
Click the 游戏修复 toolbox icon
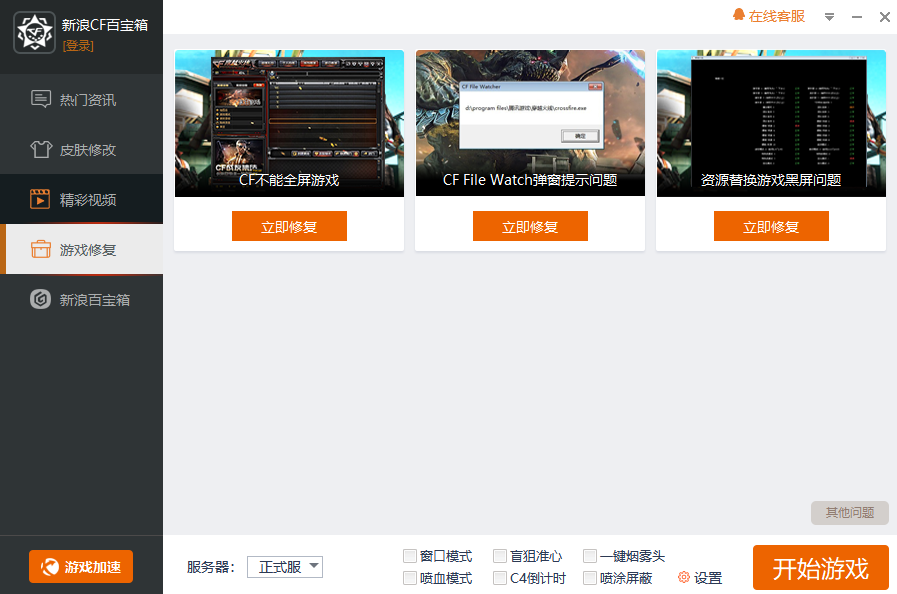pyautogui.click(x=41, y=249)
